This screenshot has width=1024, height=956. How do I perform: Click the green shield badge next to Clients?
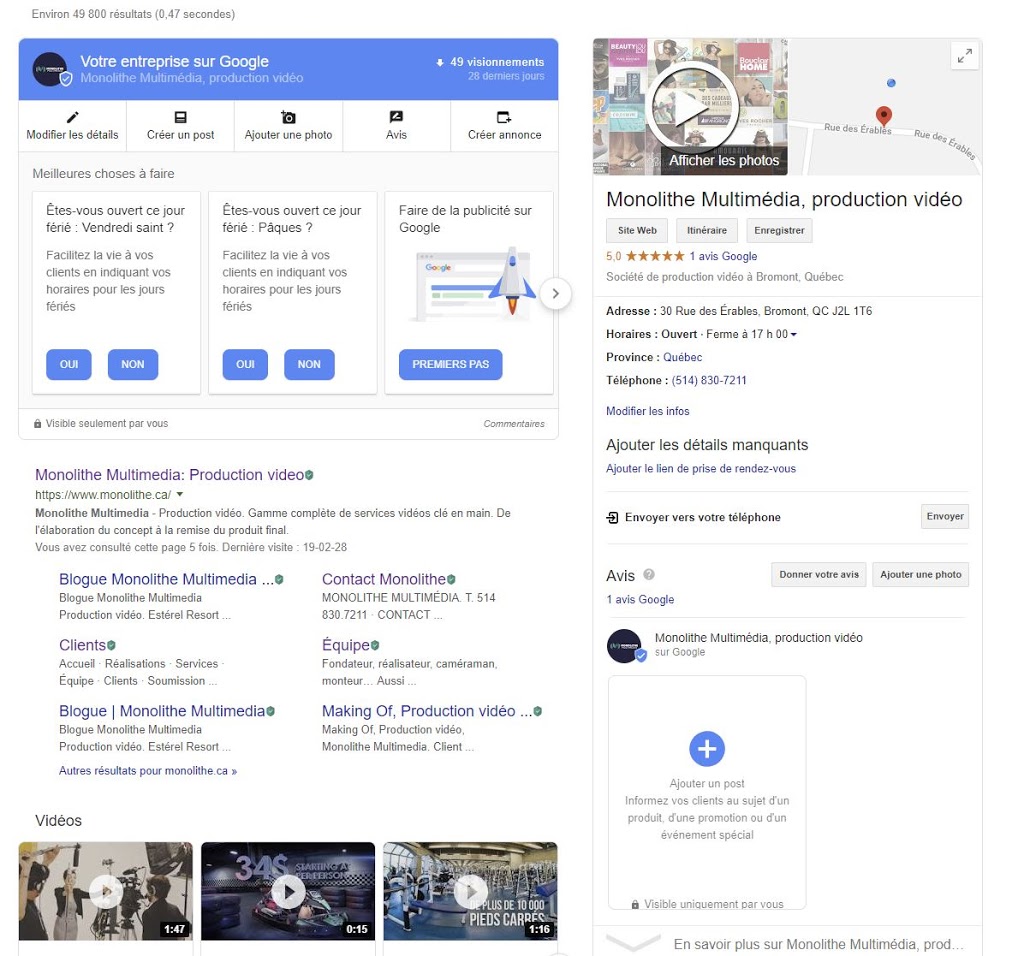112,645
